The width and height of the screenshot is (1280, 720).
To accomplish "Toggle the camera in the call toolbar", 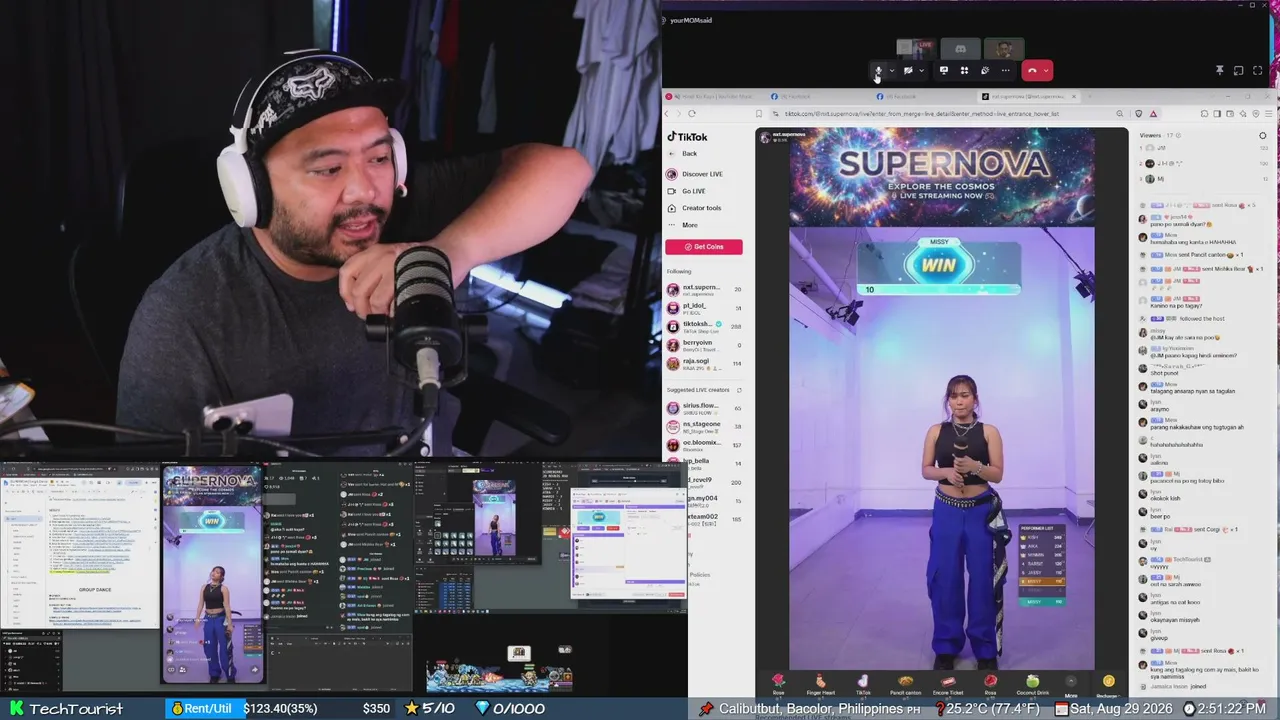I will coord(908,71).
